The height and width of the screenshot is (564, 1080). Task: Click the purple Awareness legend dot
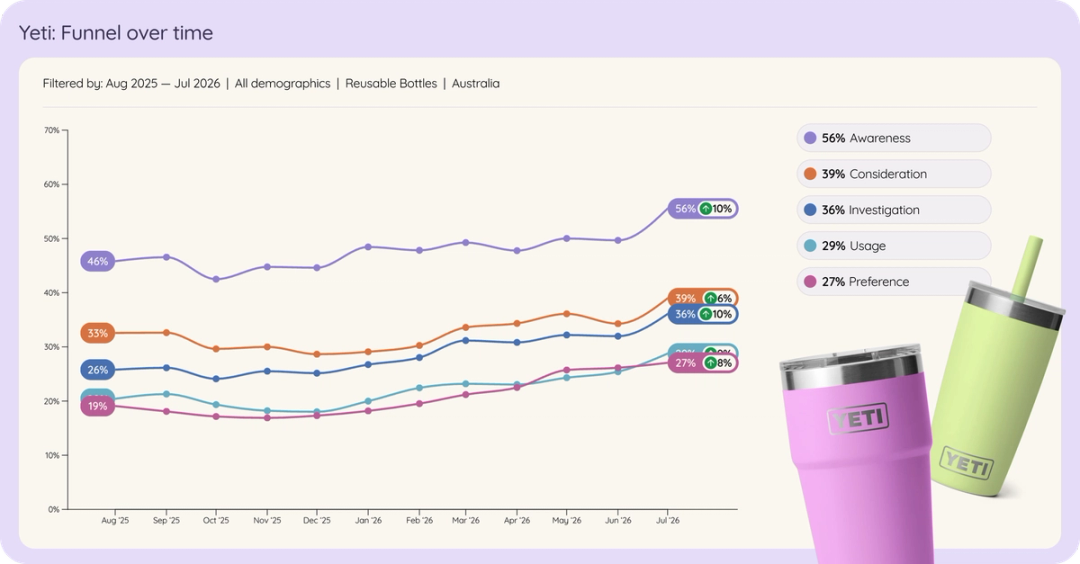(810, 138)
